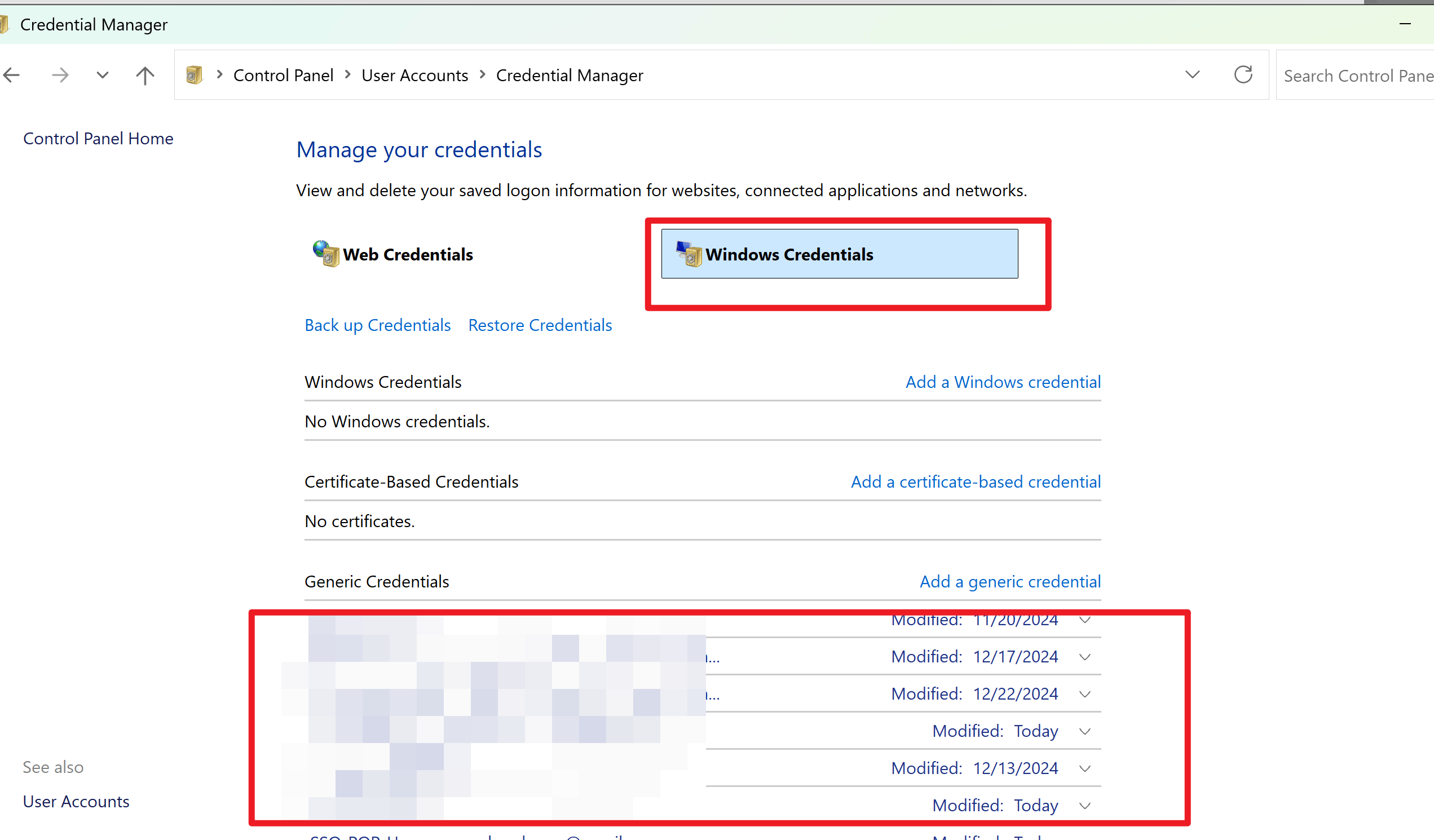Click Back up Credentials link
The height and width of the screenshot is (840, 1434).
coord(377,325)
